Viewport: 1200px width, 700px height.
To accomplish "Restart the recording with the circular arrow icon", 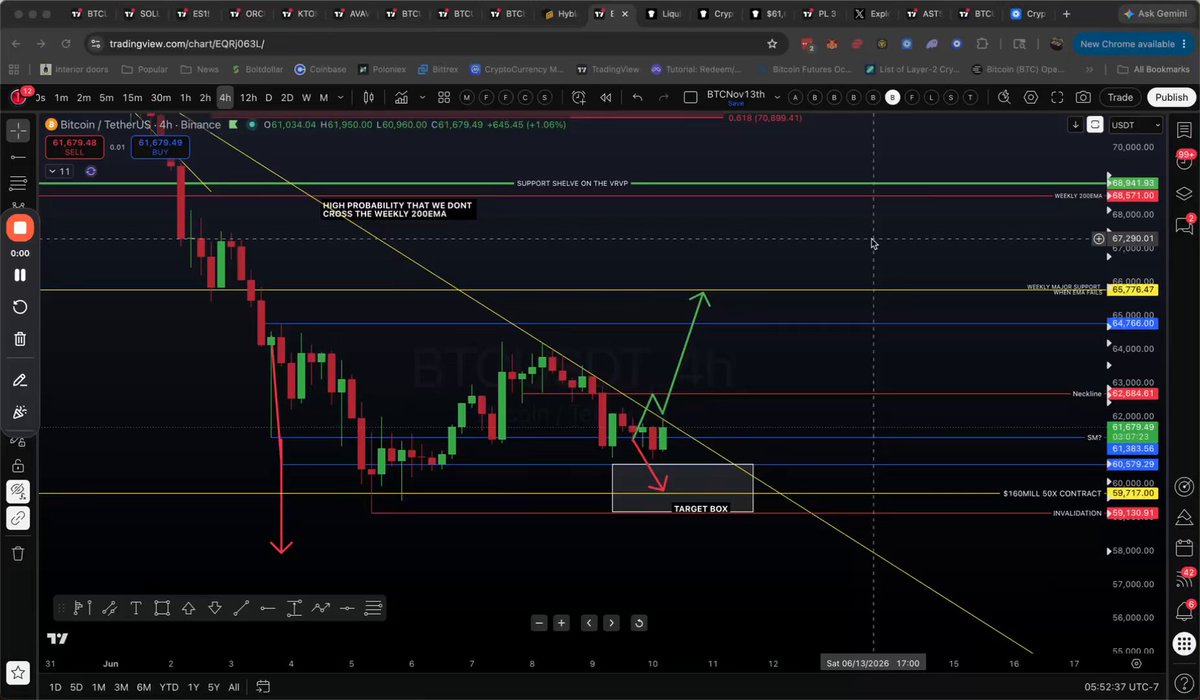I will click(19, 307).
